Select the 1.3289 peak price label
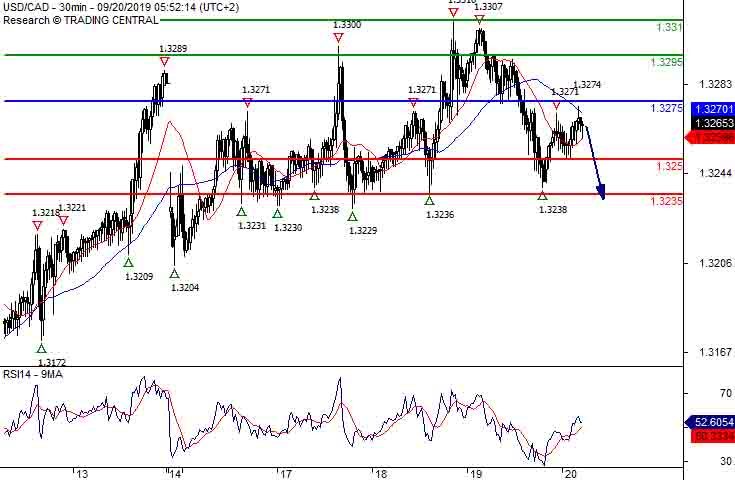This screenshot has height=480, width=735. coord(173,49)
